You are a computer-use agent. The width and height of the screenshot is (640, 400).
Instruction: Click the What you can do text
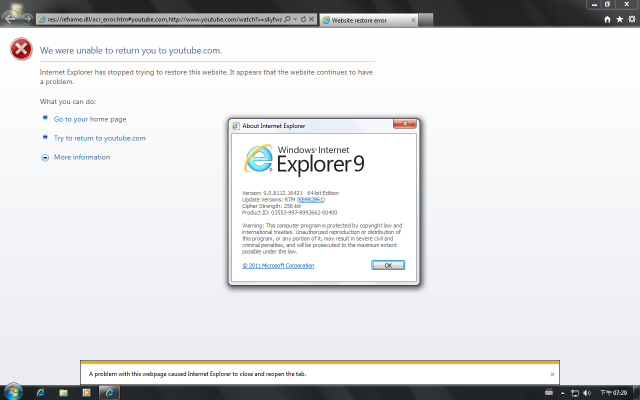pos(68,102)
